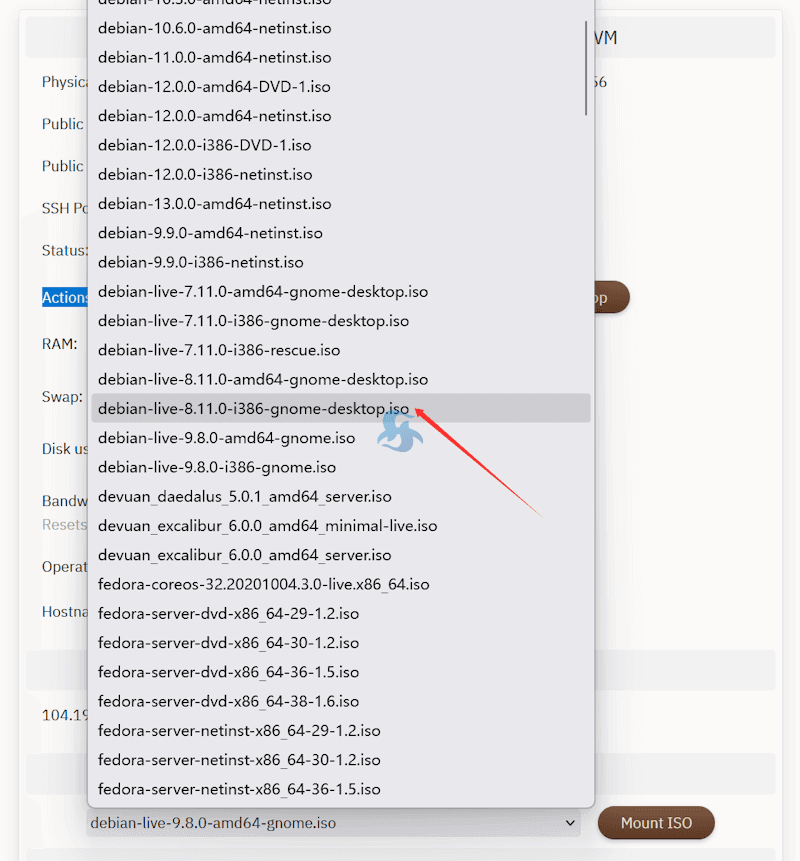The image size is (800, 861).
Task: Click the highlighted Actions label
Action: pyautogui.click(x=66, y=298)
